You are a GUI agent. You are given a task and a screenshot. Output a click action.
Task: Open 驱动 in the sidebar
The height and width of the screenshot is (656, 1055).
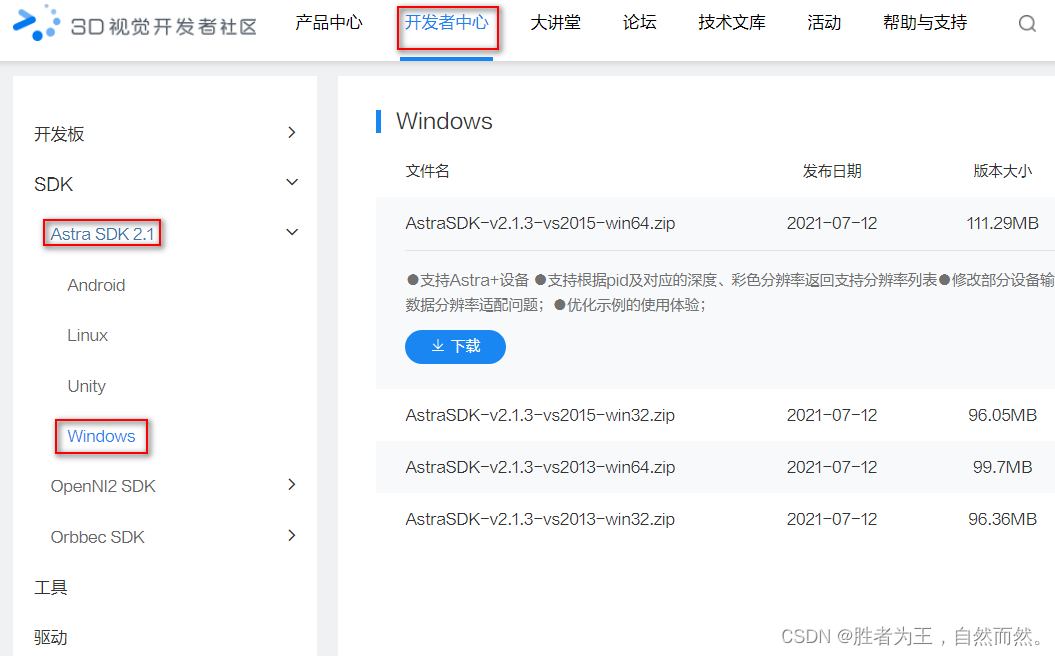point(50,637)
